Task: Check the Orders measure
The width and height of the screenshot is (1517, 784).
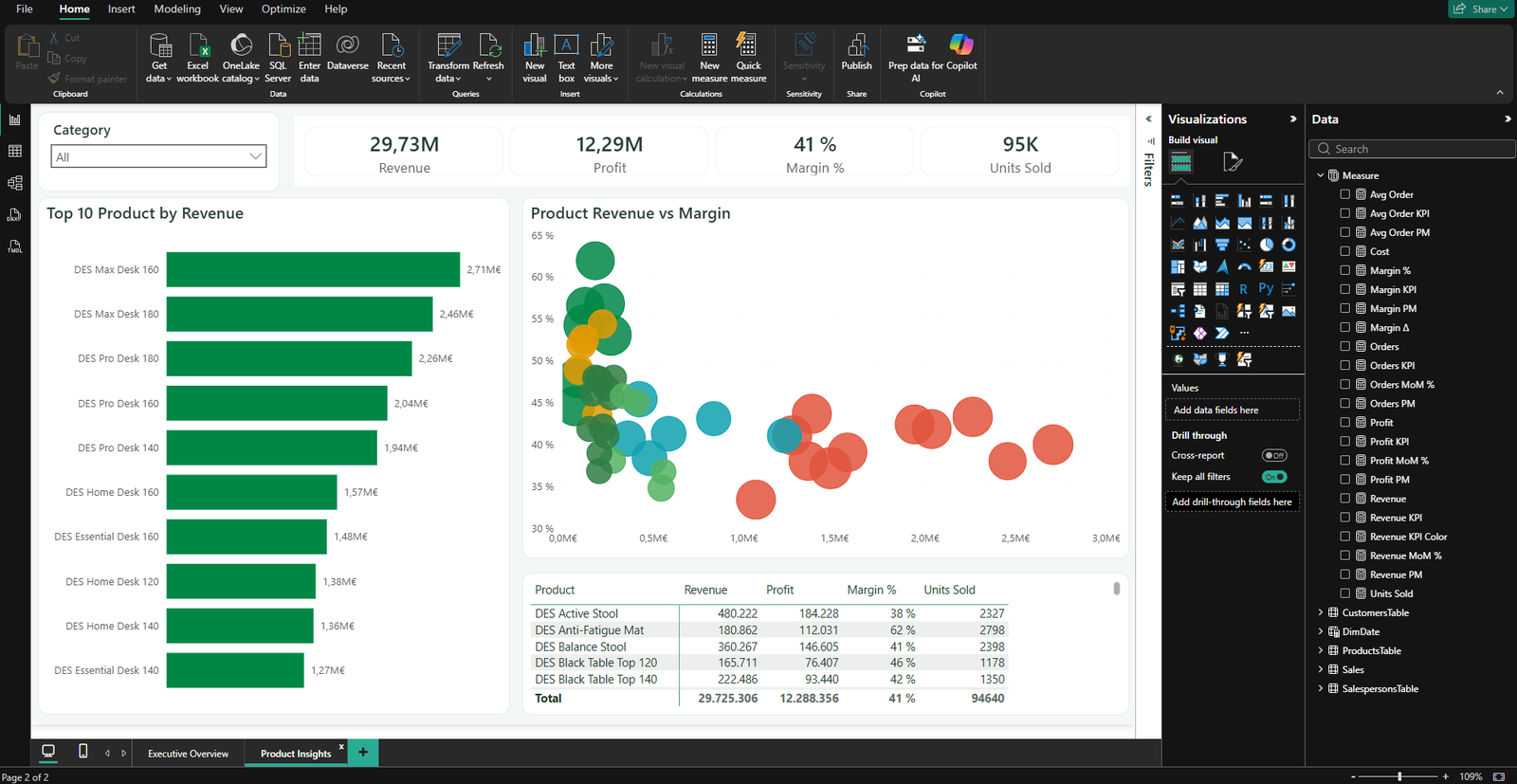Action: pos(1344,346)
